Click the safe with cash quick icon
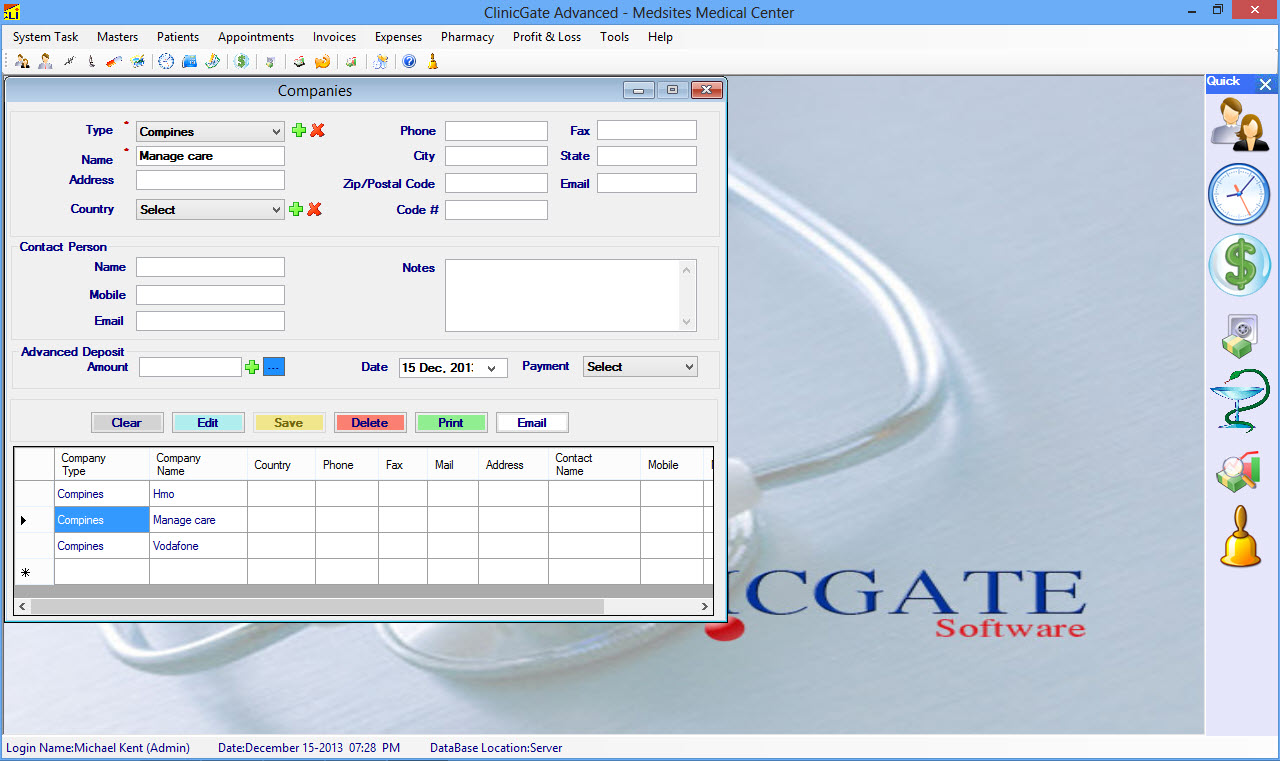 (x=1239, y=335)
